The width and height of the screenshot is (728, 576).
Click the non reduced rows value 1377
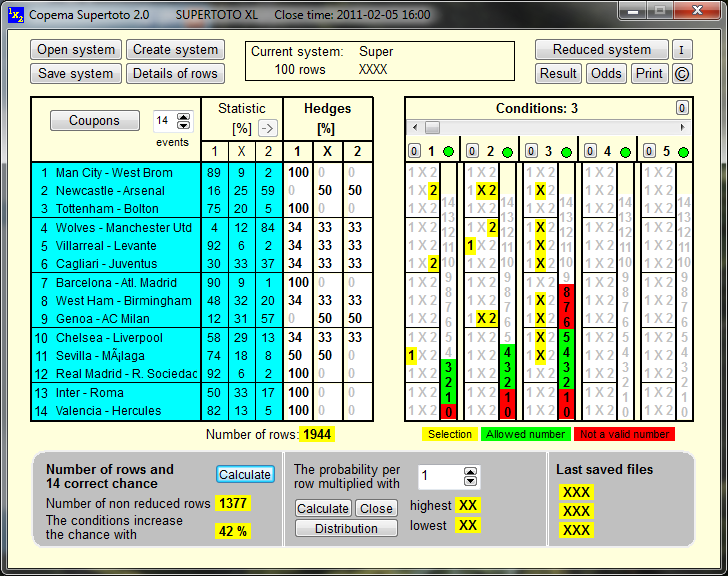tap(233, 503)
